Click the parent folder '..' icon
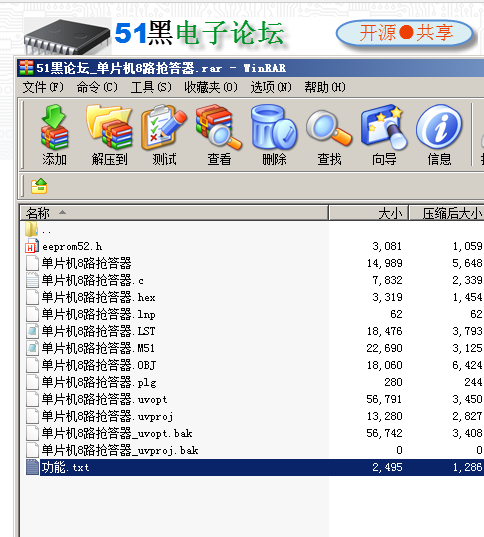 (x=31, y=229)
